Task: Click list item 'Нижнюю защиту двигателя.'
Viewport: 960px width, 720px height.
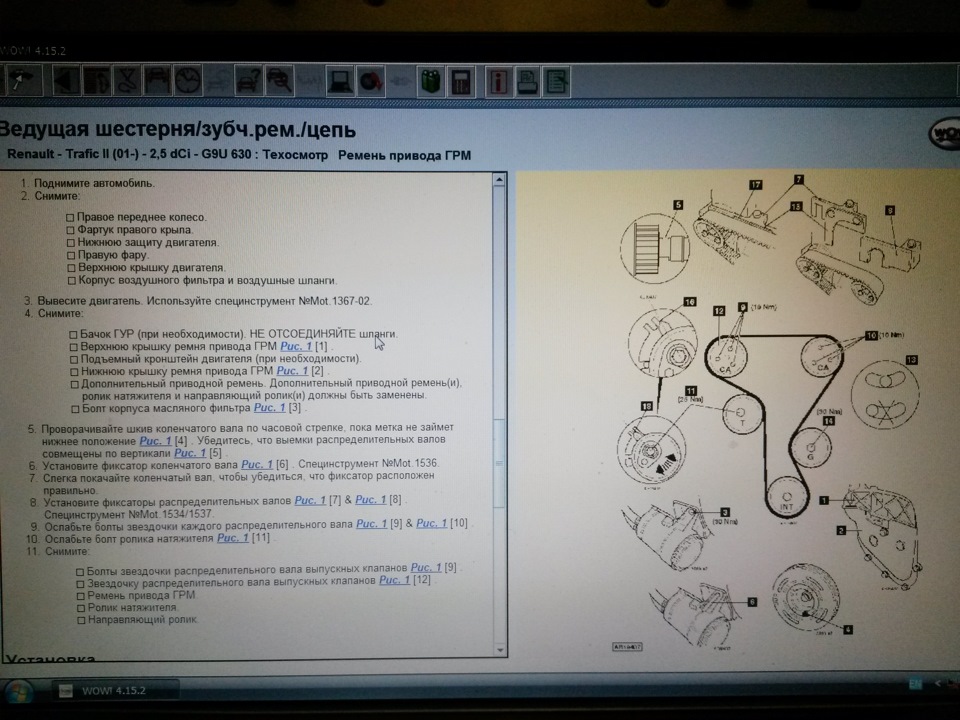Action: point(148,243)
